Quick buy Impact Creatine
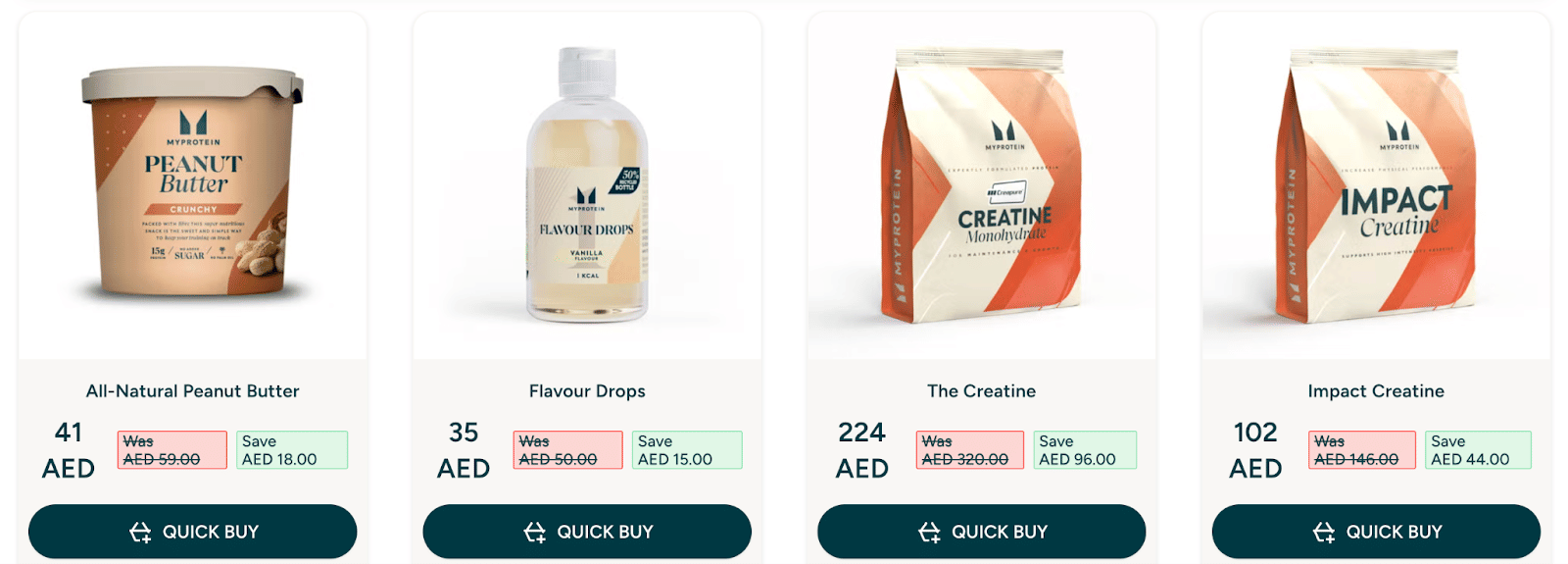Image resolution: width=1568 pixels, height=564 pixels. 1376,532
